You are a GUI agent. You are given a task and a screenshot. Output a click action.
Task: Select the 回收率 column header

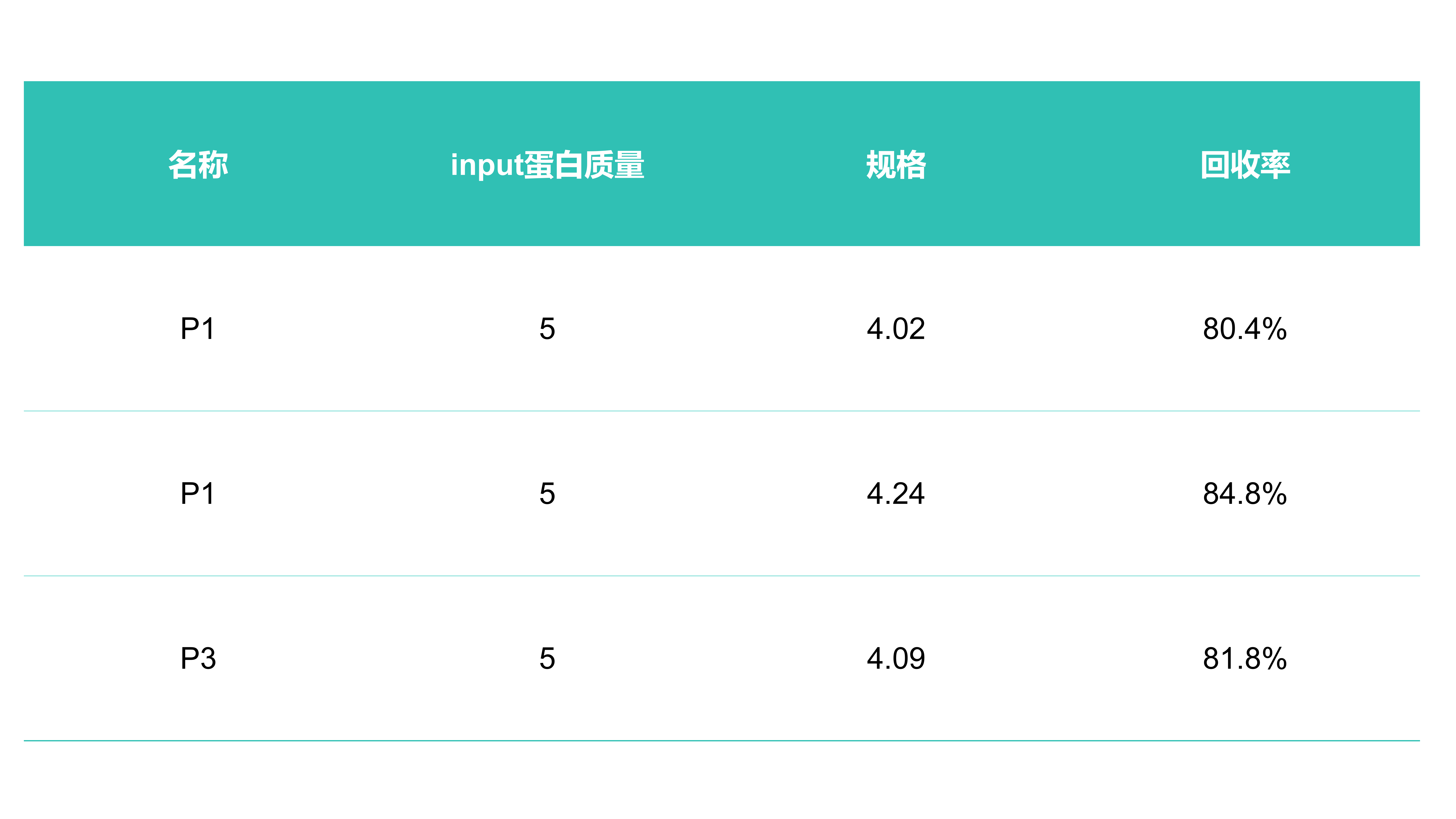(1245, 165)
